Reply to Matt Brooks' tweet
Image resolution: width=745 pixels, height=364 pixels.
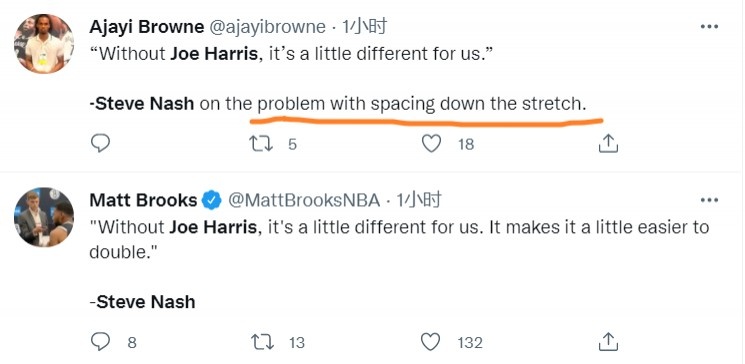click(x=100, y=342)
